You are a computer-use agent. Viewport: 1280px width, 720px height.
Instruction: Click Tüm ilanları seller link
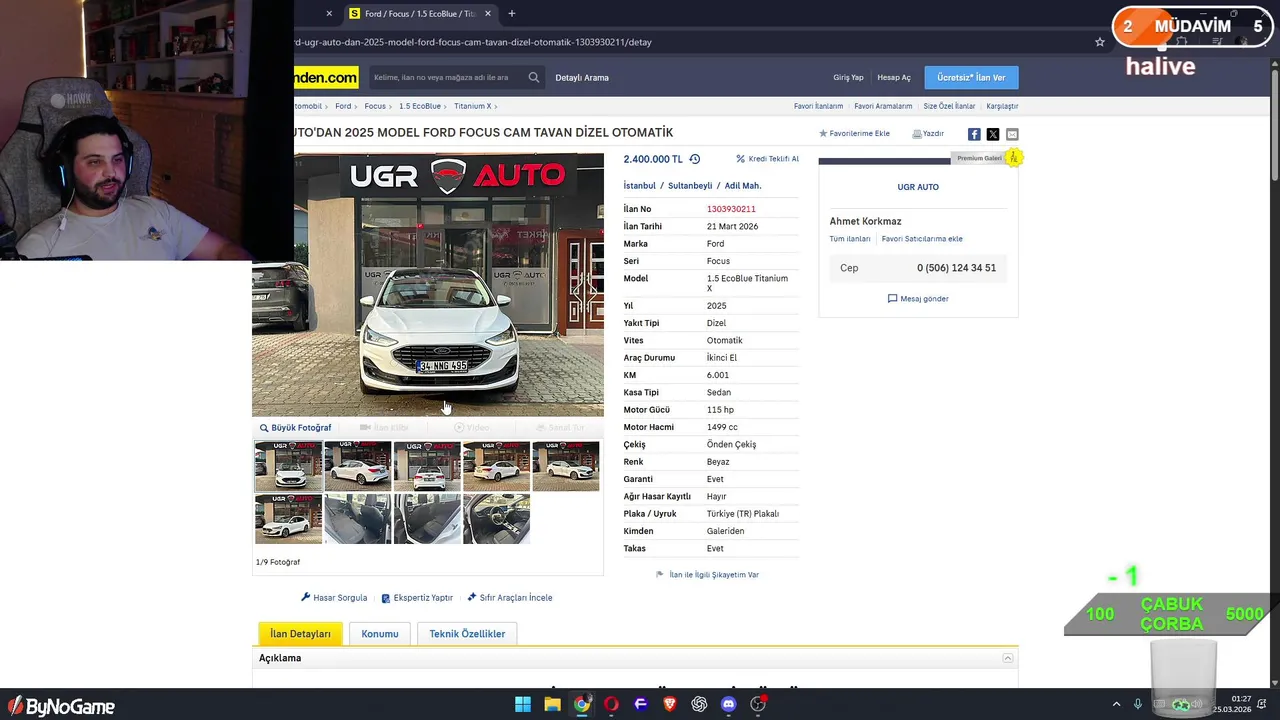click(x=850, y=239)
